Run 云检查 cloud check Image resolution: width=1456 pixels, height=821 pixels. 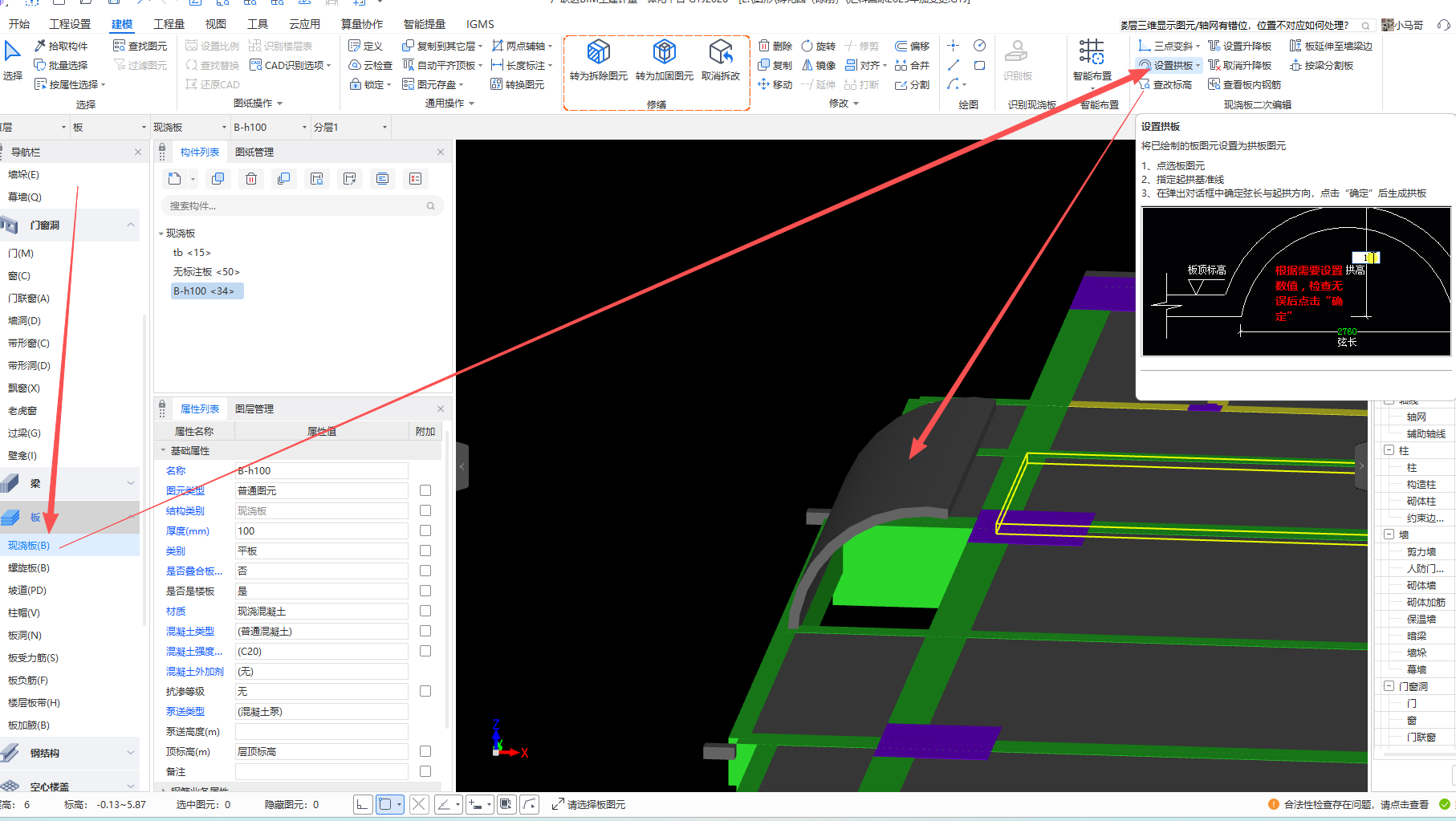pyautogui.click(x=371, y=65)
